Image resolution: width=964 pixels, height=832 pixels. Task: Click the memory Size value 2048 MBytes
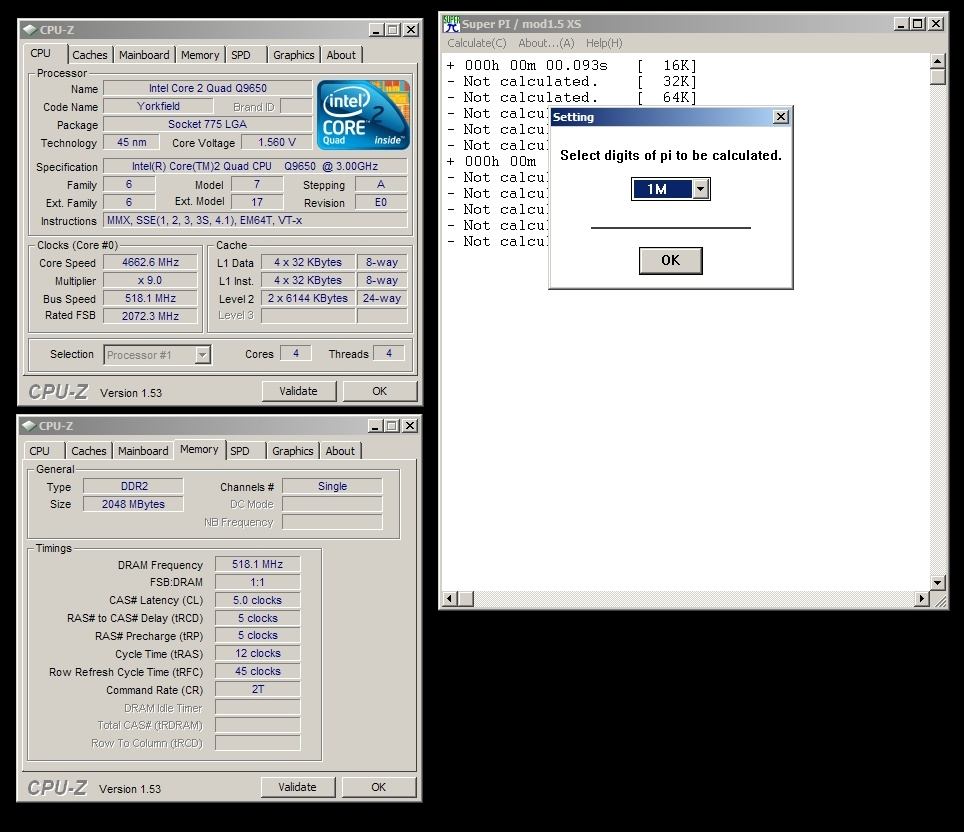pos(133,504)
